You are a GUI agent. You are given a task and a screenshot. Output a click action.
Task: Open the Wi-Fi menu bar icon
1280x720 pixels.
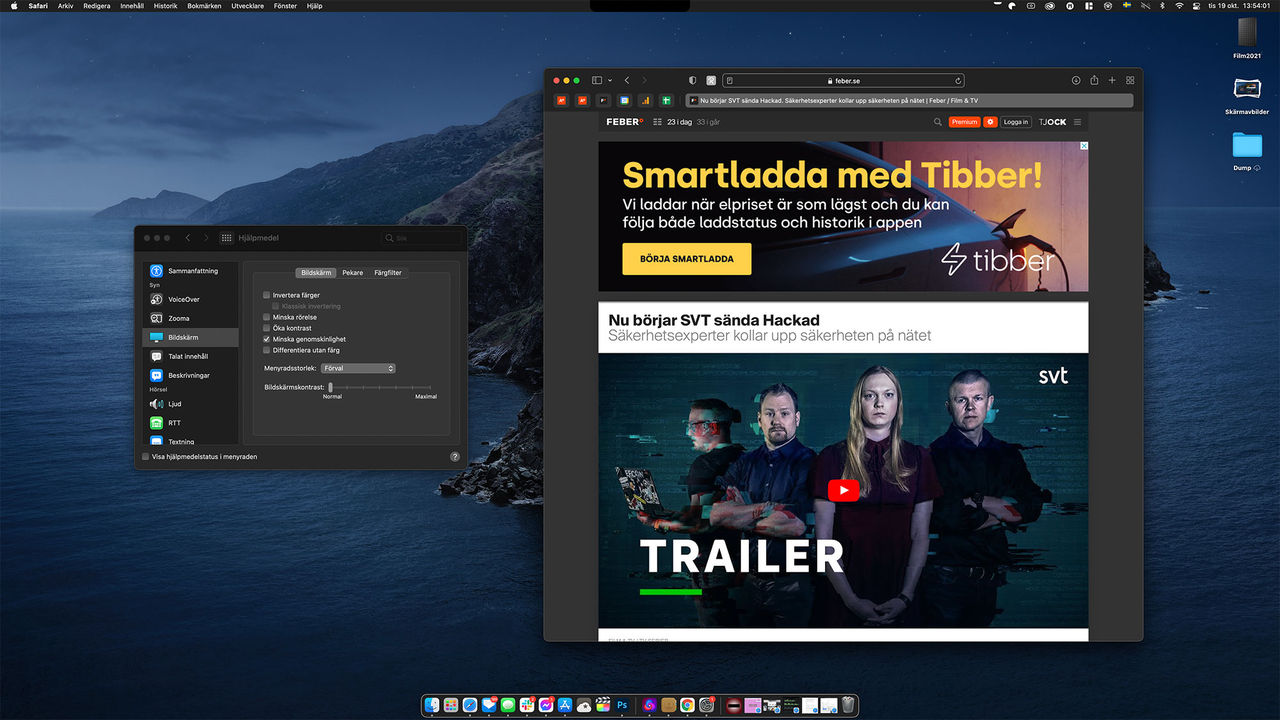[x=1179, y=6]
